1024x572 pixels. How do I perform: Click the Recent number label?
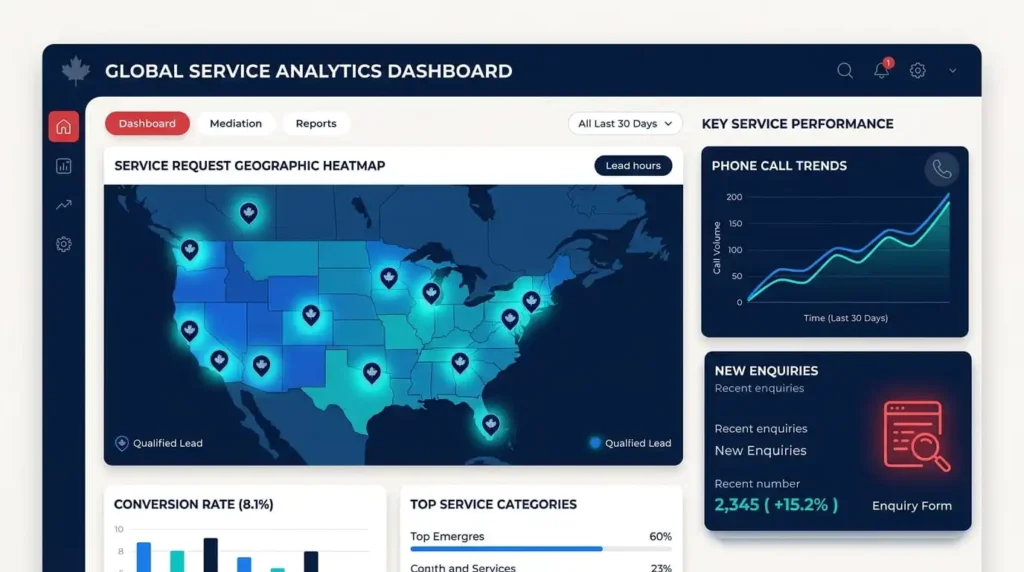coord(757,484)
